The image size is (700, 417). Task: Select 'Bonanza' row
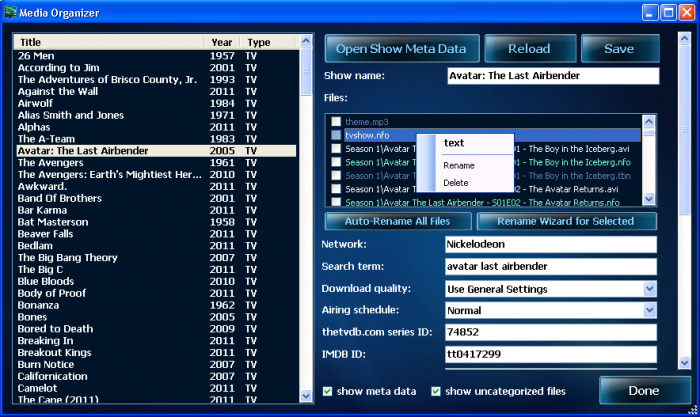point(156,305)
